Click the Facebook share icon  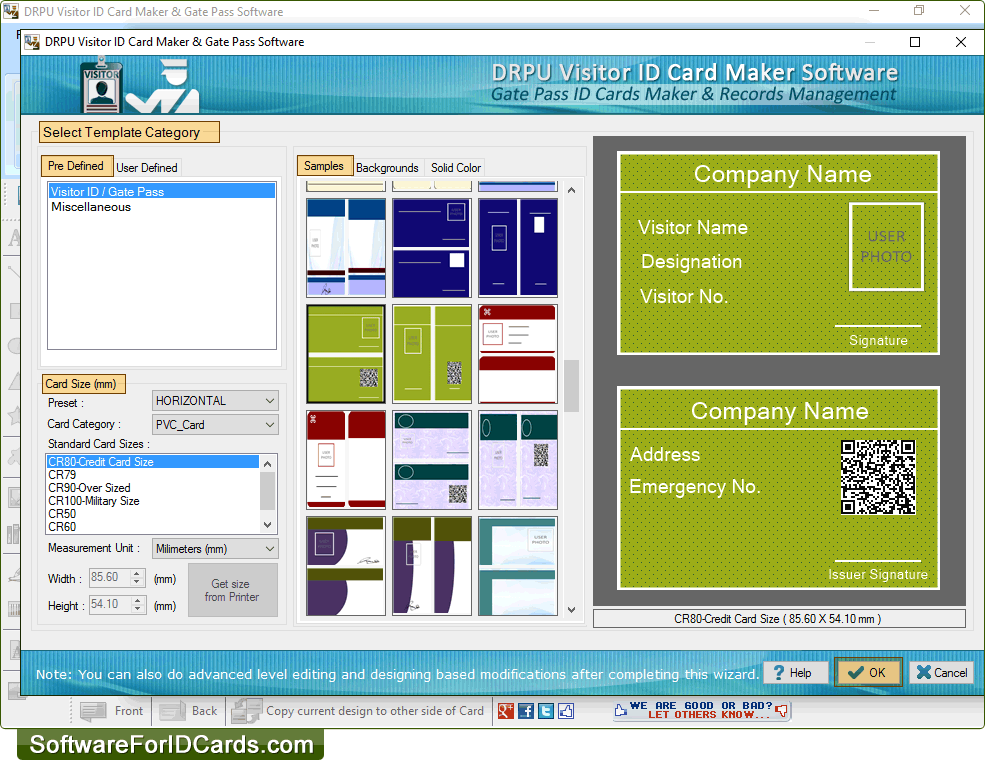coord(526,711)
